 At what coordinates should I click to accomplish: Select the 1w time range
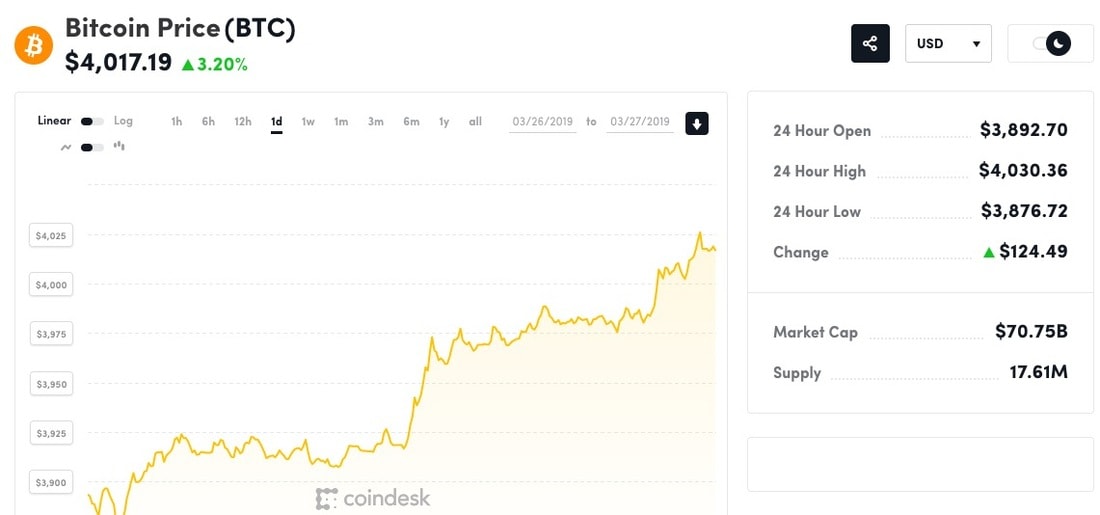[308, 121]
